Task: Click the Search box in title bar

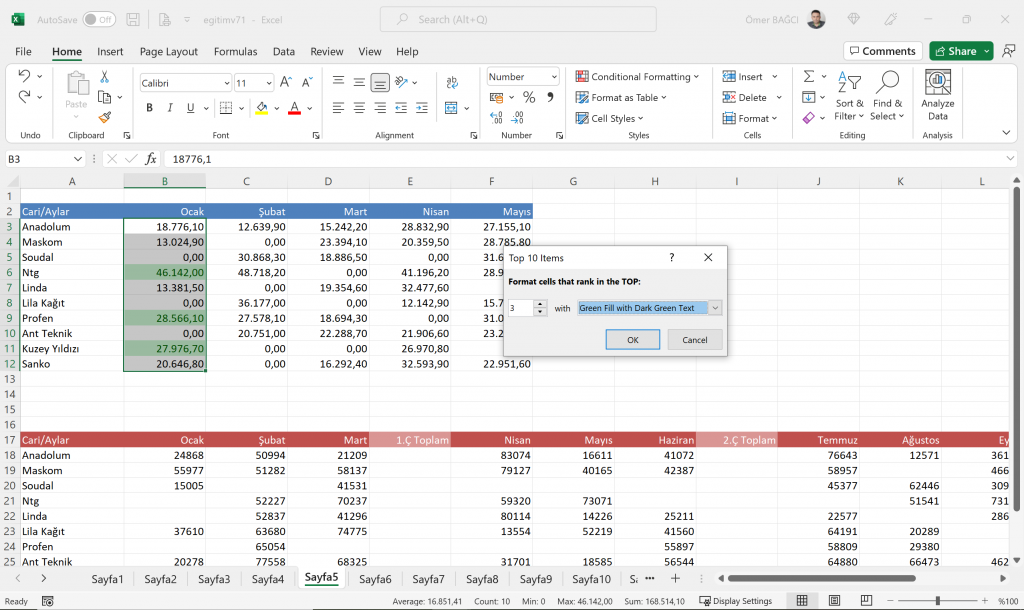Action: coord(519,20)
